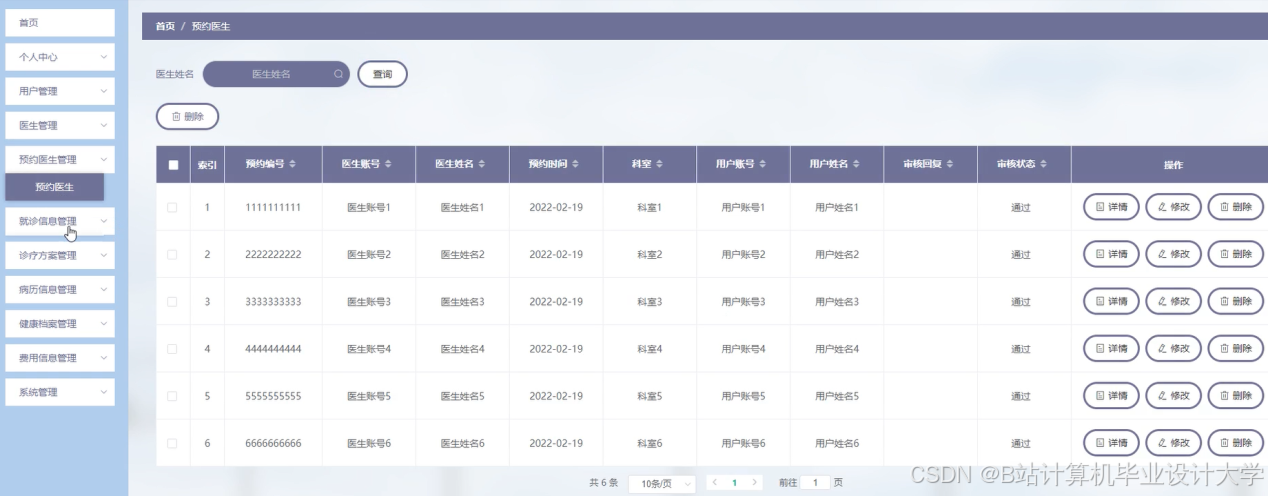
Task: Expand the 用户管理 sidebar menu
Action: point(60,91)
